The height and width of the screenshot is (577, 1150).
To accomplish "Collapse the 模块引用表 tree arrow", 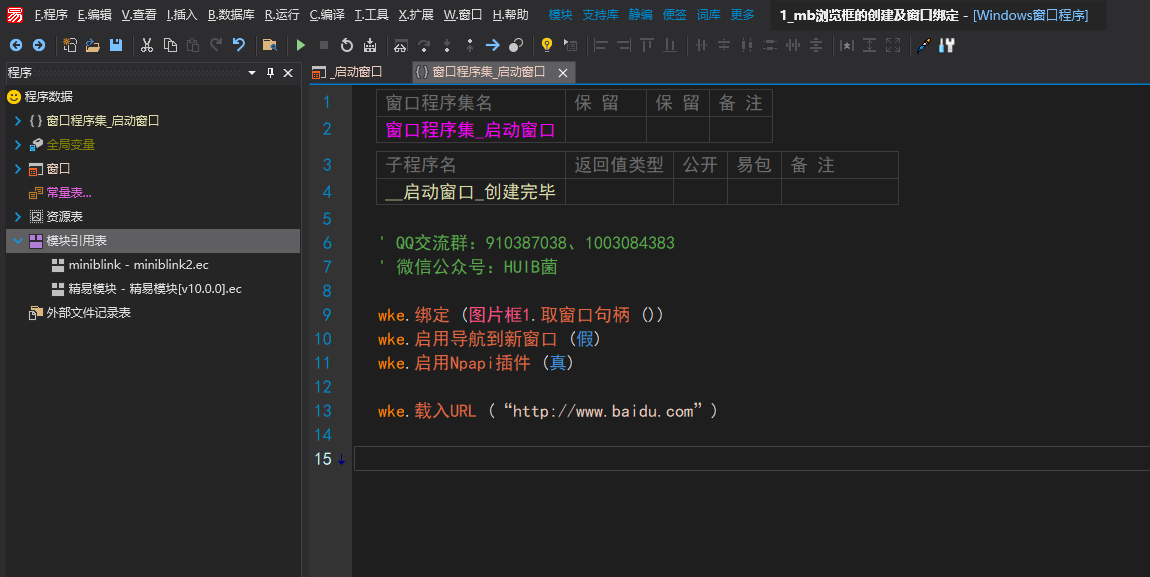I will pos(18,241).
